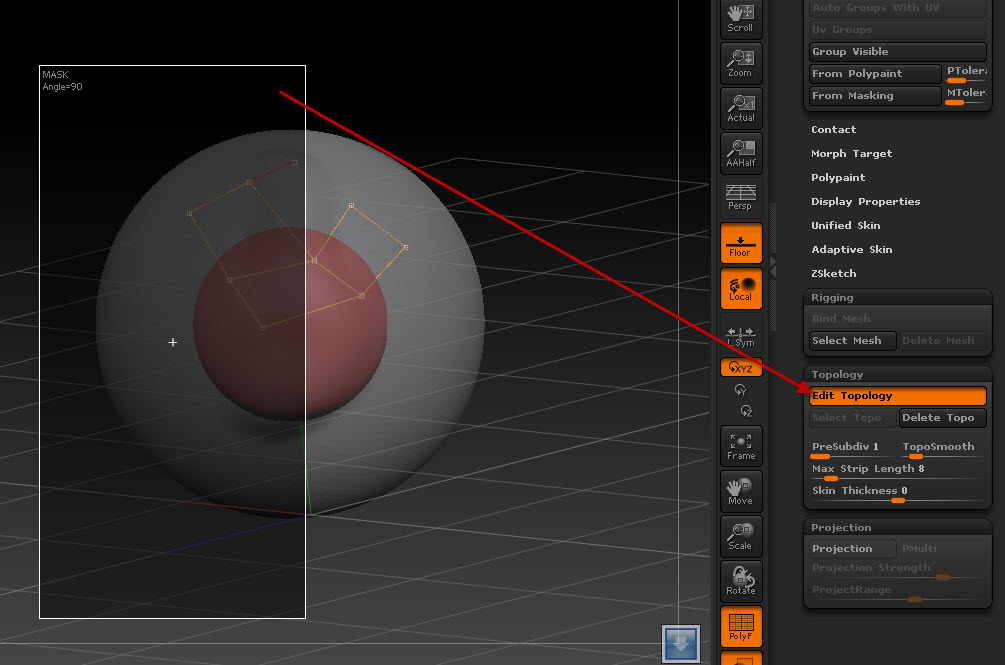Image resolution: width=1005 pixels, height=665 pixels.
Task: Collapse the Topology section header
Action: 897,374
